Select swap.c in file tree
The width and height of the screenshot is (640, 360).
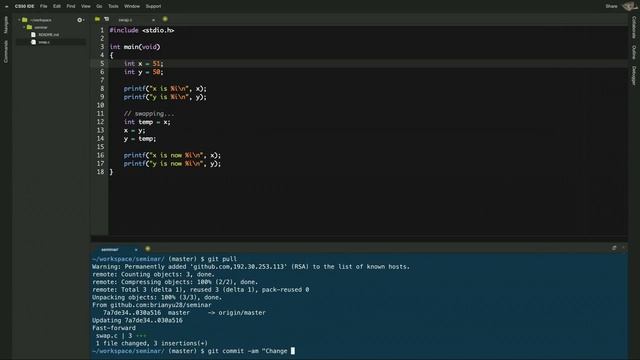click(44, 42)
